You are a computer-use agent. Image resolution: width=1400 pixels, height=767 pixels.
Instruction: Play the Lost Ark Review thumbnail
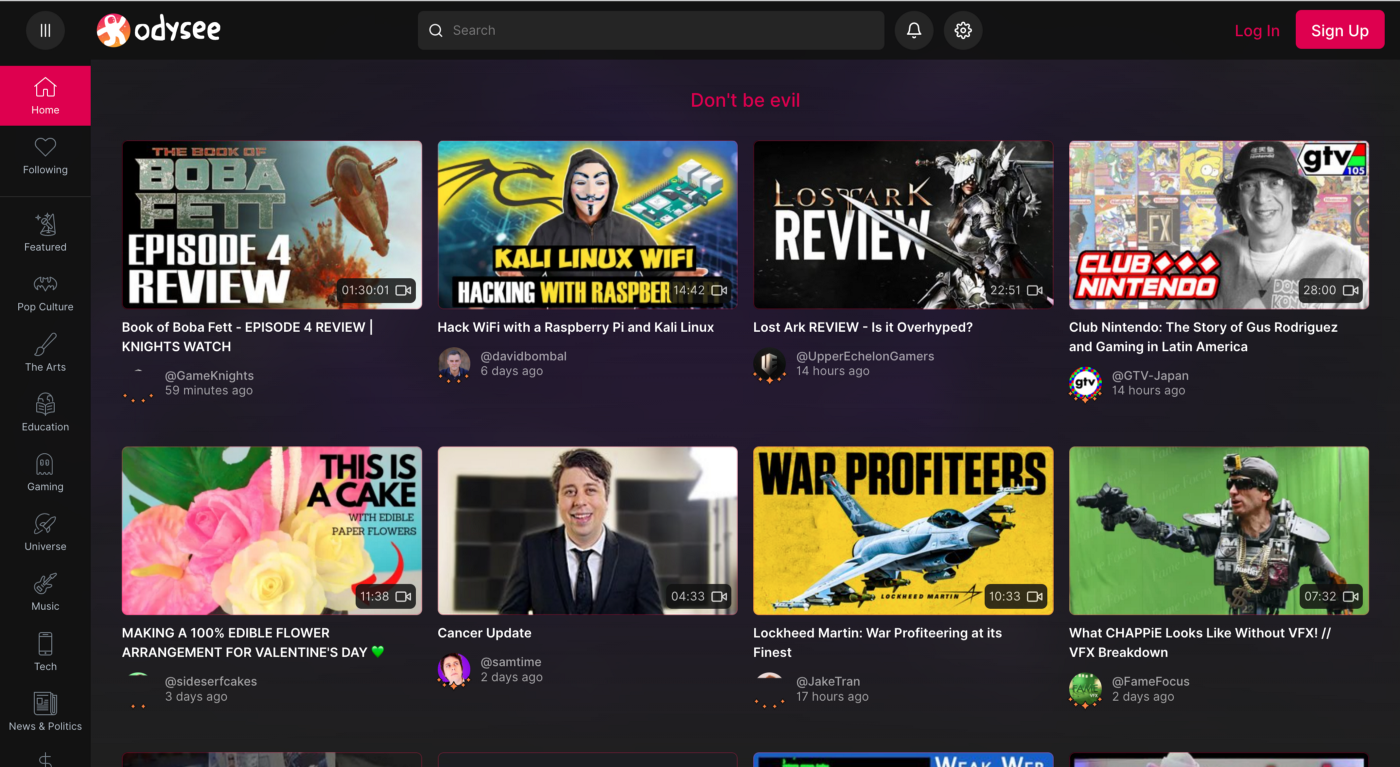point(903,224)
